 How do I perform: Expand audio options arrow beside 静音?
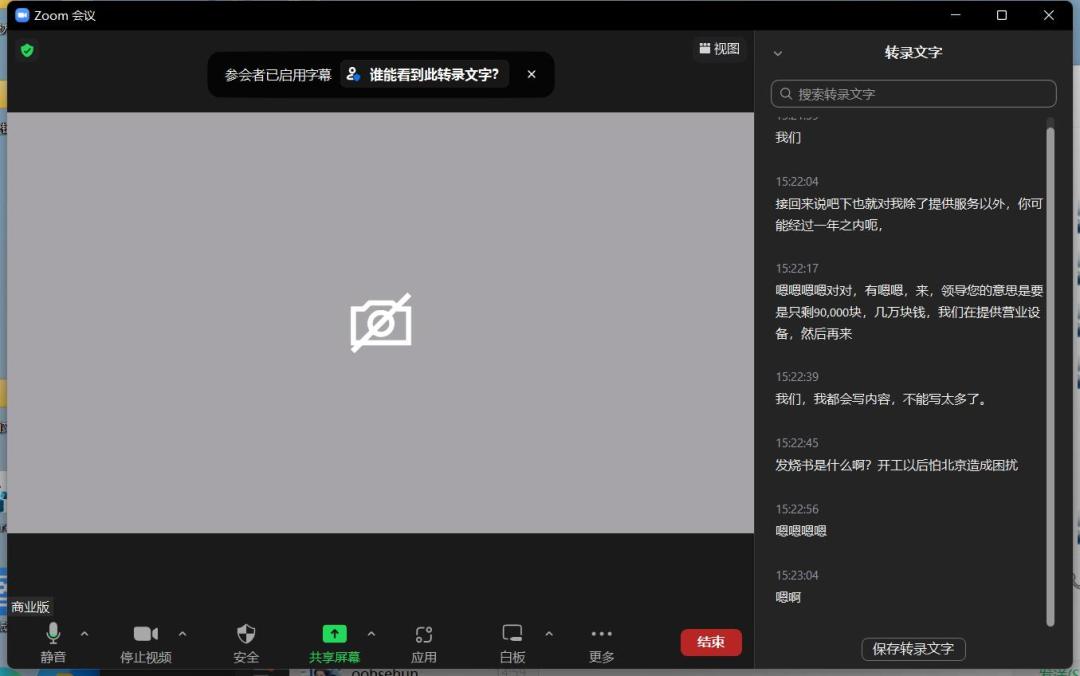[84, 633]
